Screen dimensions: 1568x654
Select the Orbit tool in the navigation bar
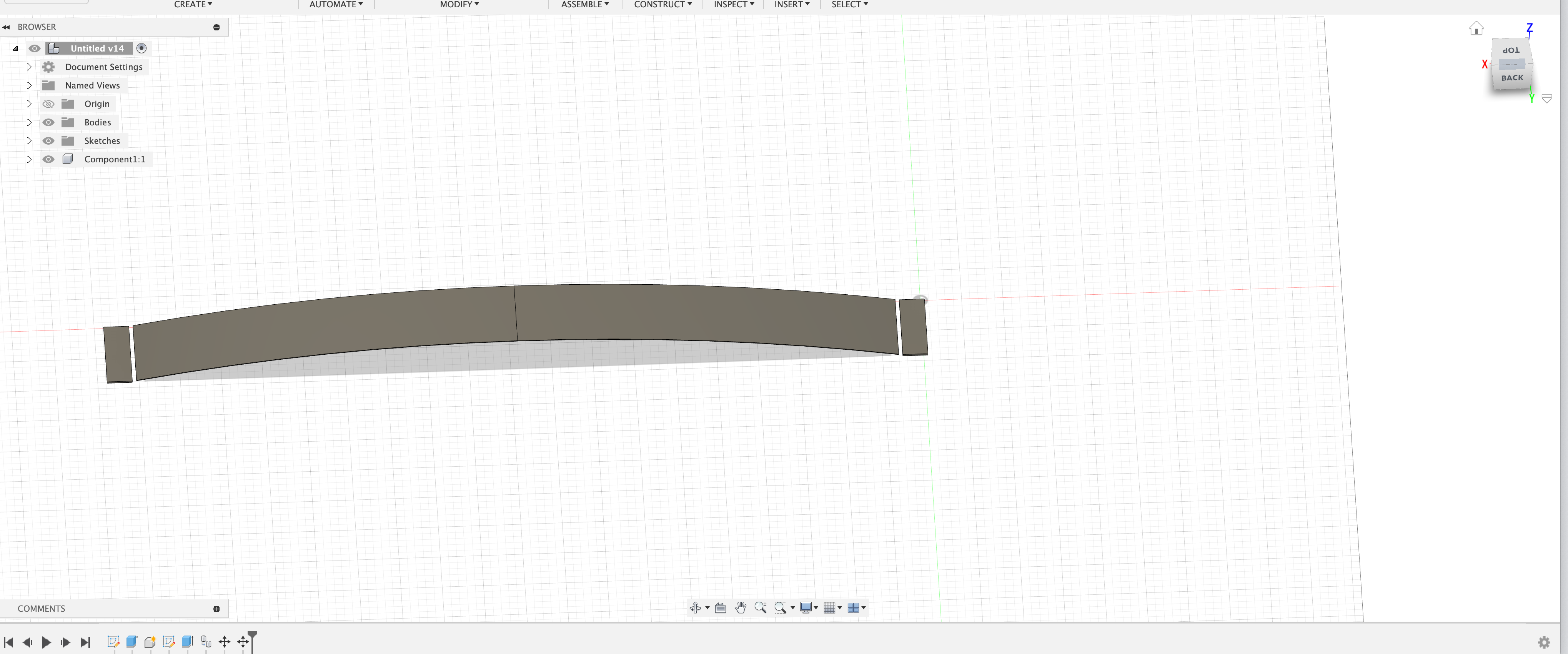coord(696,607)
